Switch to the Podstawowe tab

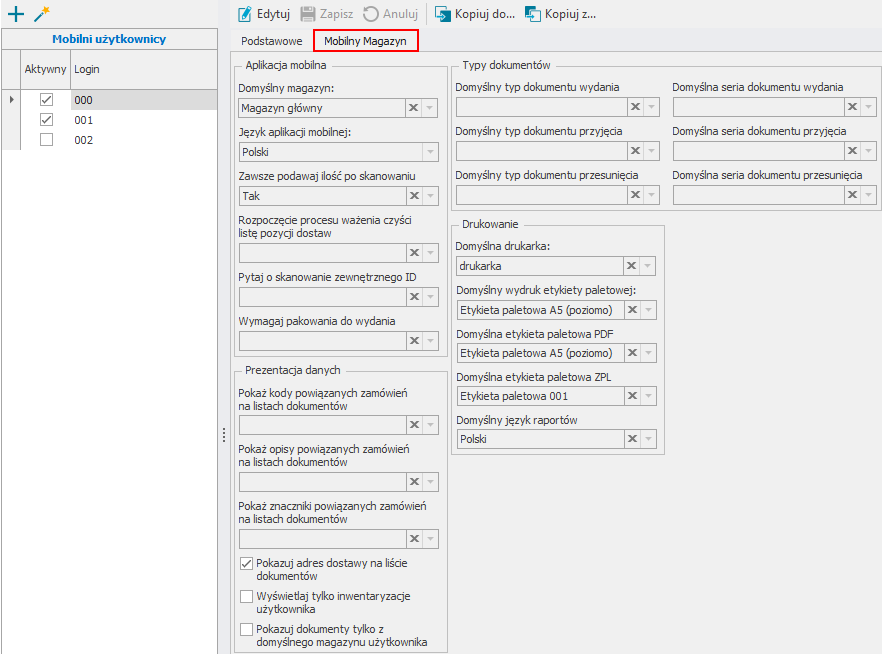(x=272, y=41)
